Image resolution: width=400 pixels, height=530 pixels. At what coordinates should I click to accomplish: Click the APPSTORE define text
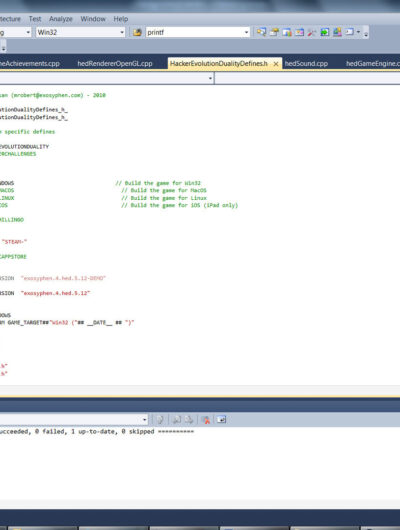point(13,257)
